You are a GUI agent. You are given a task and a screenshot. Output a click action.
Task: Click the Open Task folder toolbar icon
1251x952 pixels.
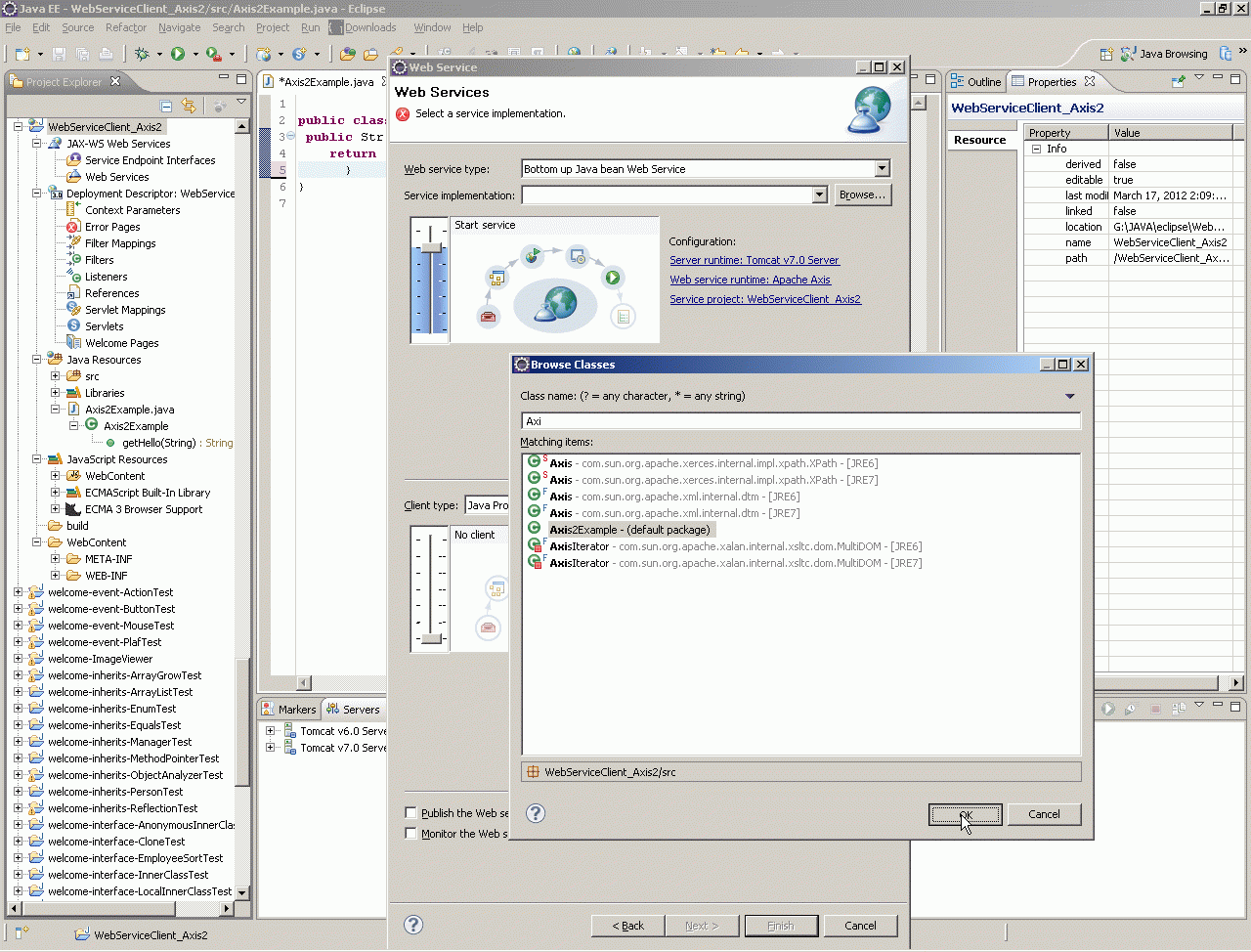tap(370, 54)
